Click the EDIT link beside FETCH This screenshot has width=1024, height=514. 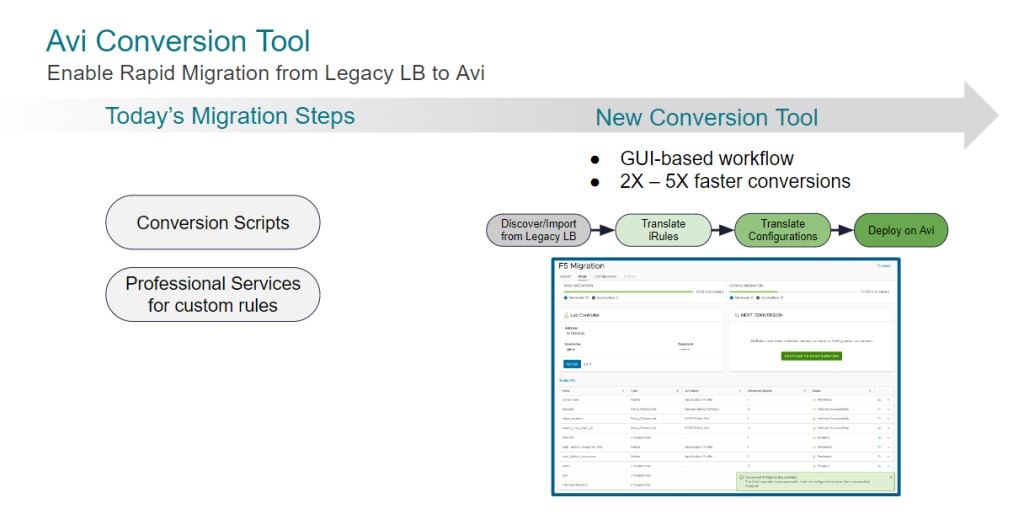tap(587, 364)
